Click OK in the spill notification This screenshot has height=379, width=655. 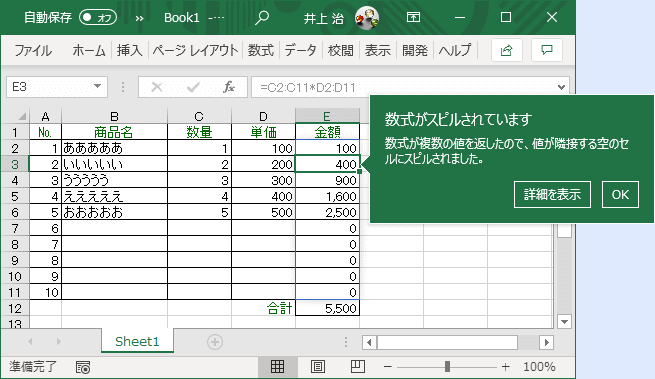coord(620,194)
